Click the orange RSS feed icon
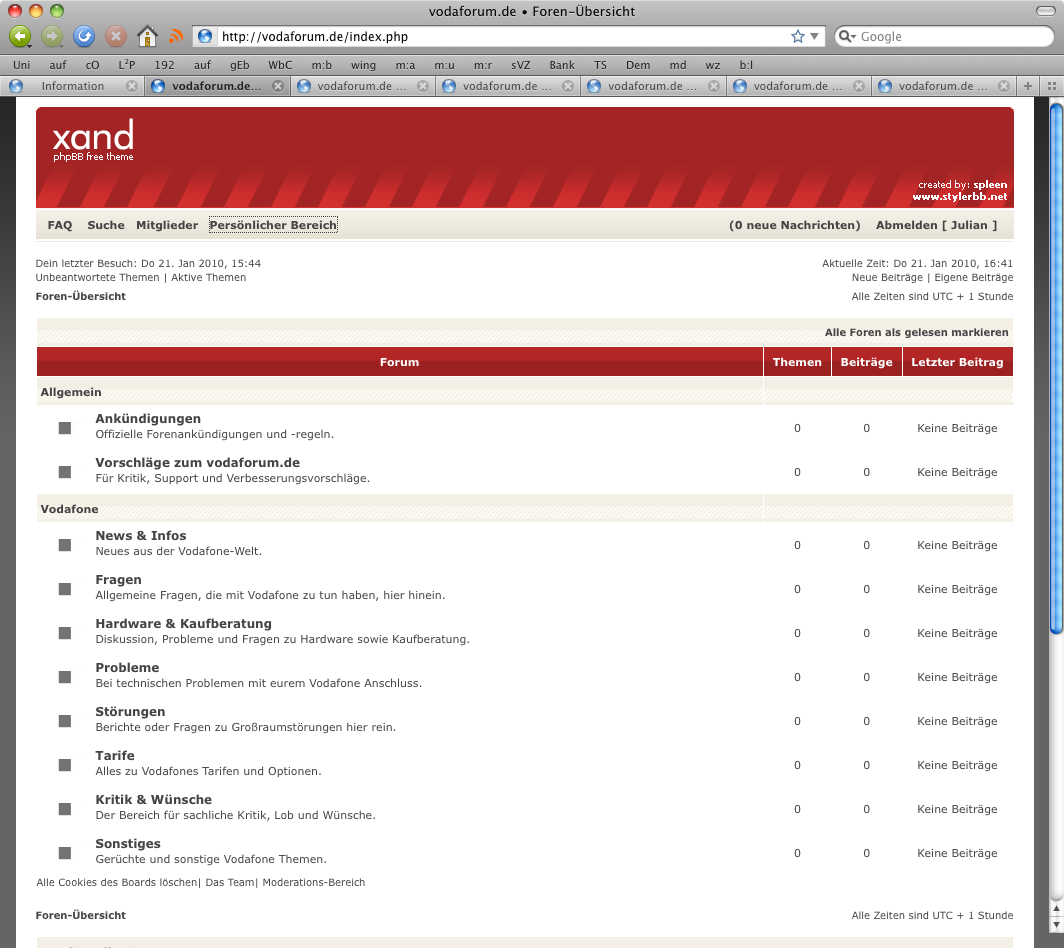The image size is (1064, 948). pos(176,37)
